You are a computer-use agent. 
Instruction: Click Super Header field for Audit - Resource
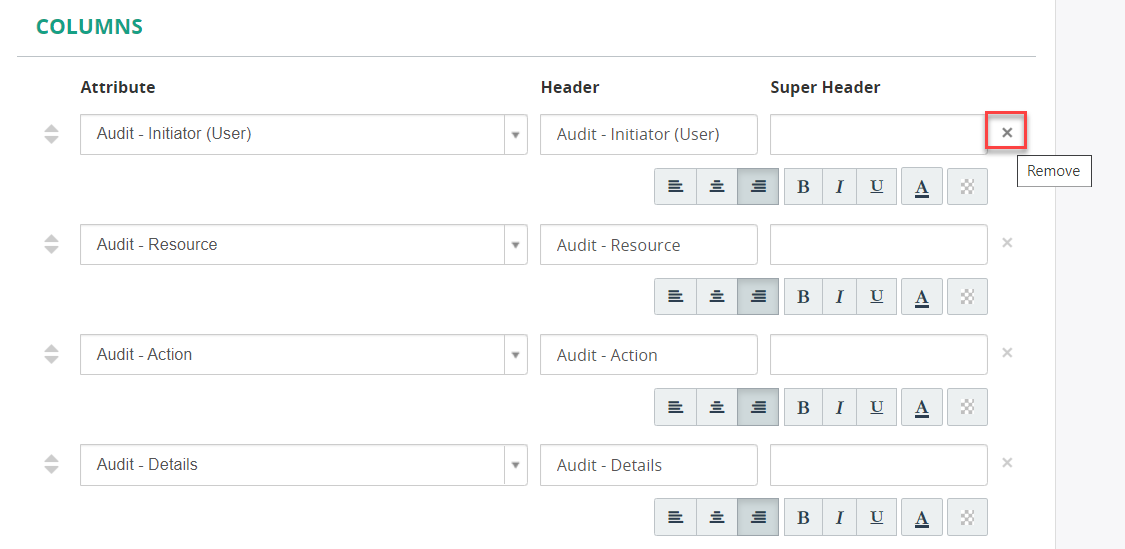(x=879, y=245)
